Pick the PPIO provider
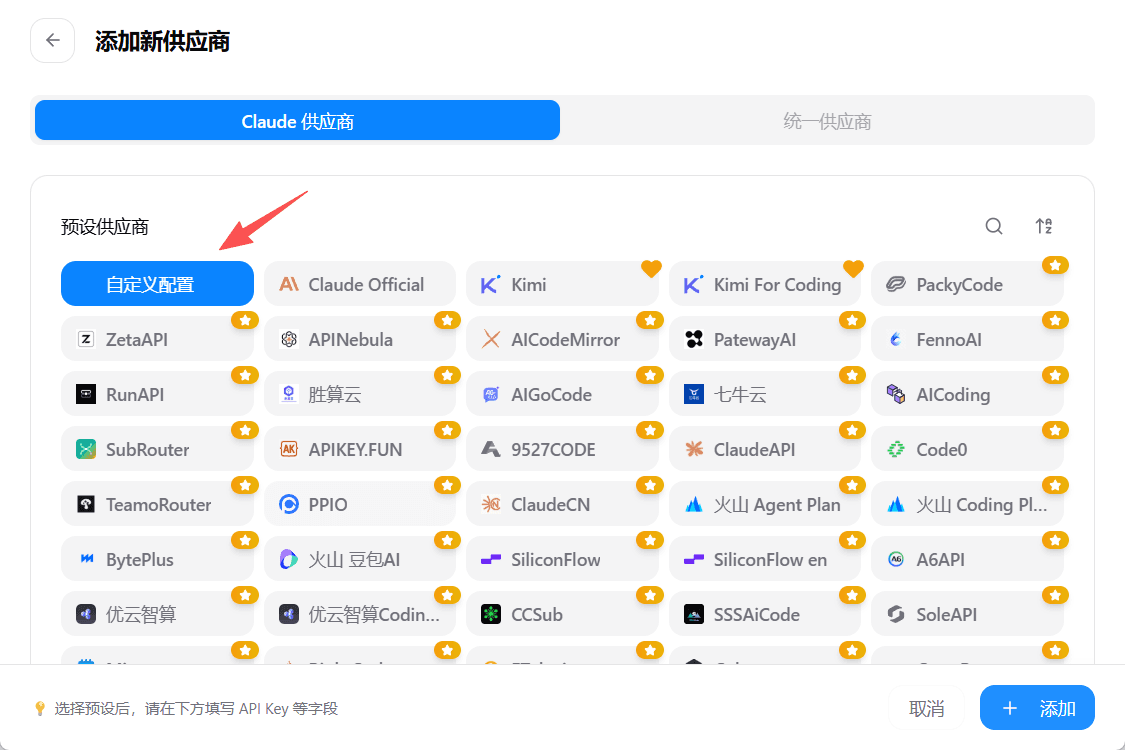Image resolution: width=1125 pixels, height=750 pixels. (359, 505)
